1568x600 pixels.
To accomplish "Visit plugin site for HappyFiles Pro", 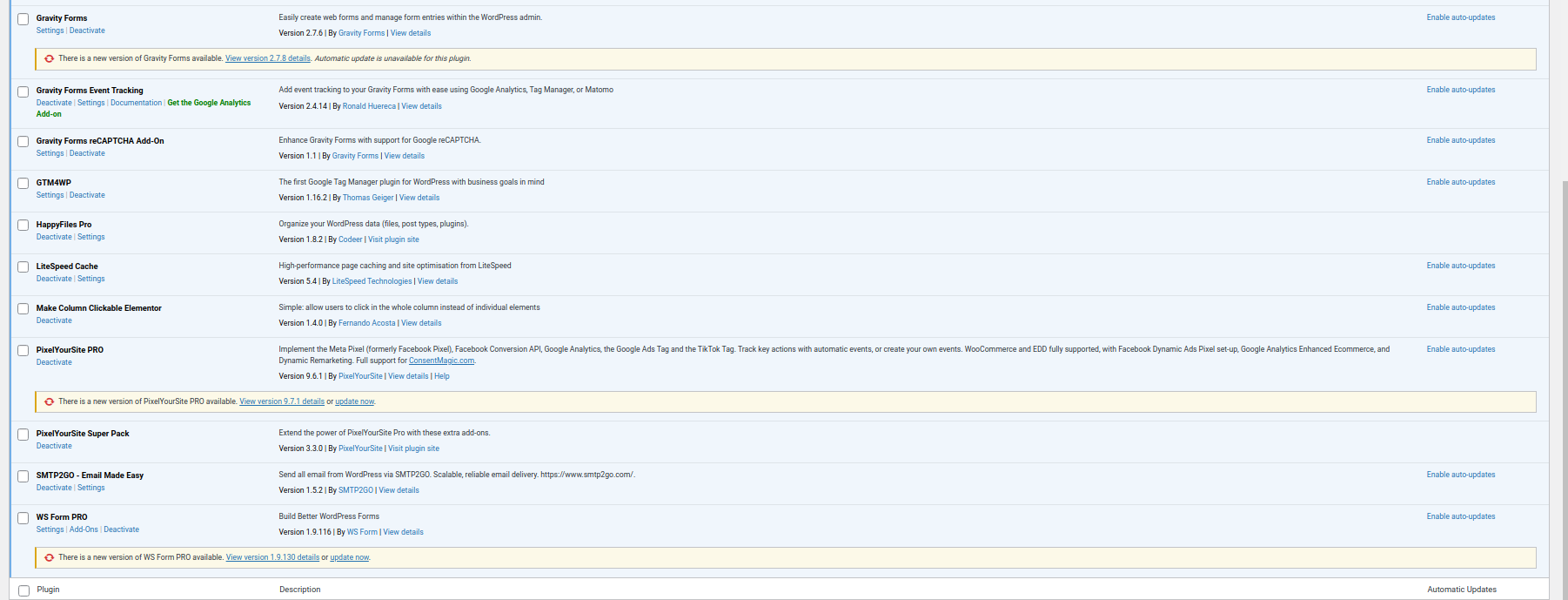I will click(393, 239).
